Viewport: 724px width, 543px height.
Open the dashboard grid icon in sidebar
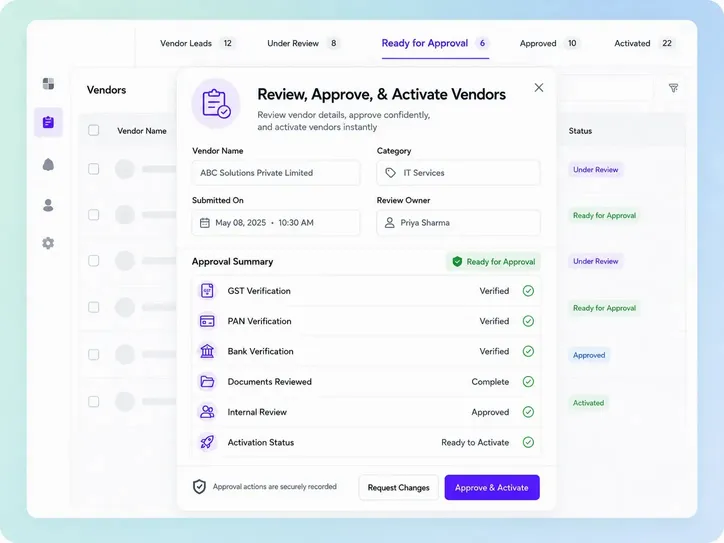[48, 84]
